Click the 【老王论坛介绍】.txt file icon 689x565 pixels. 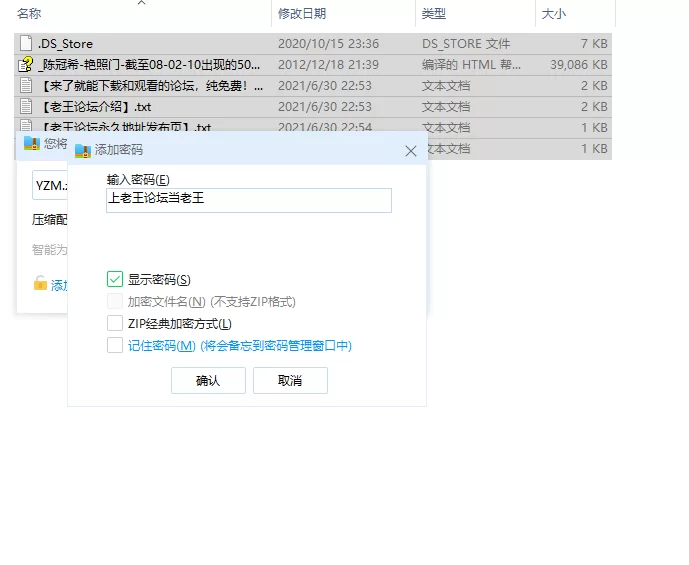(x=26, y=107)
